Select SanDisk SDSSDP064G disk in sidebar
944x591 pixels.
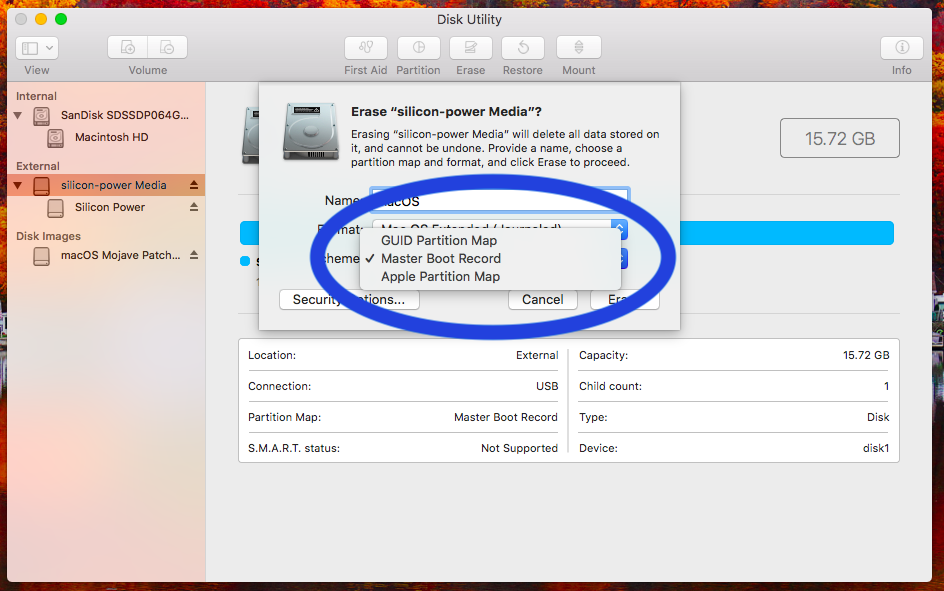[125, 115]
